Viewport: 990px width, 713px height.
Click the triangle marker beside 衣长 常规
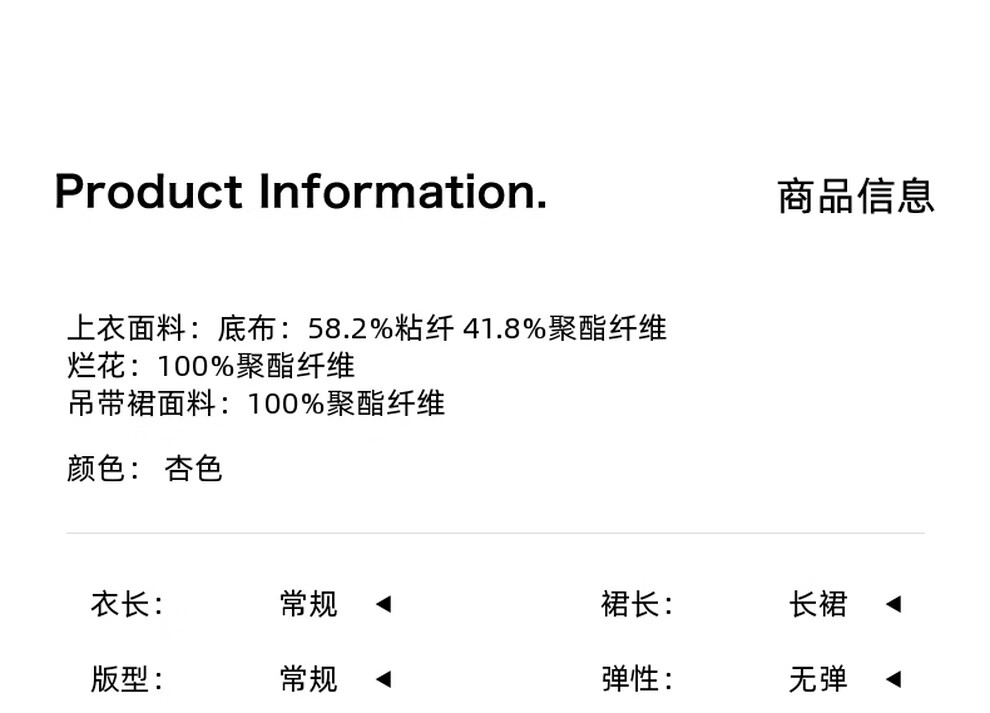pos(383,604)
